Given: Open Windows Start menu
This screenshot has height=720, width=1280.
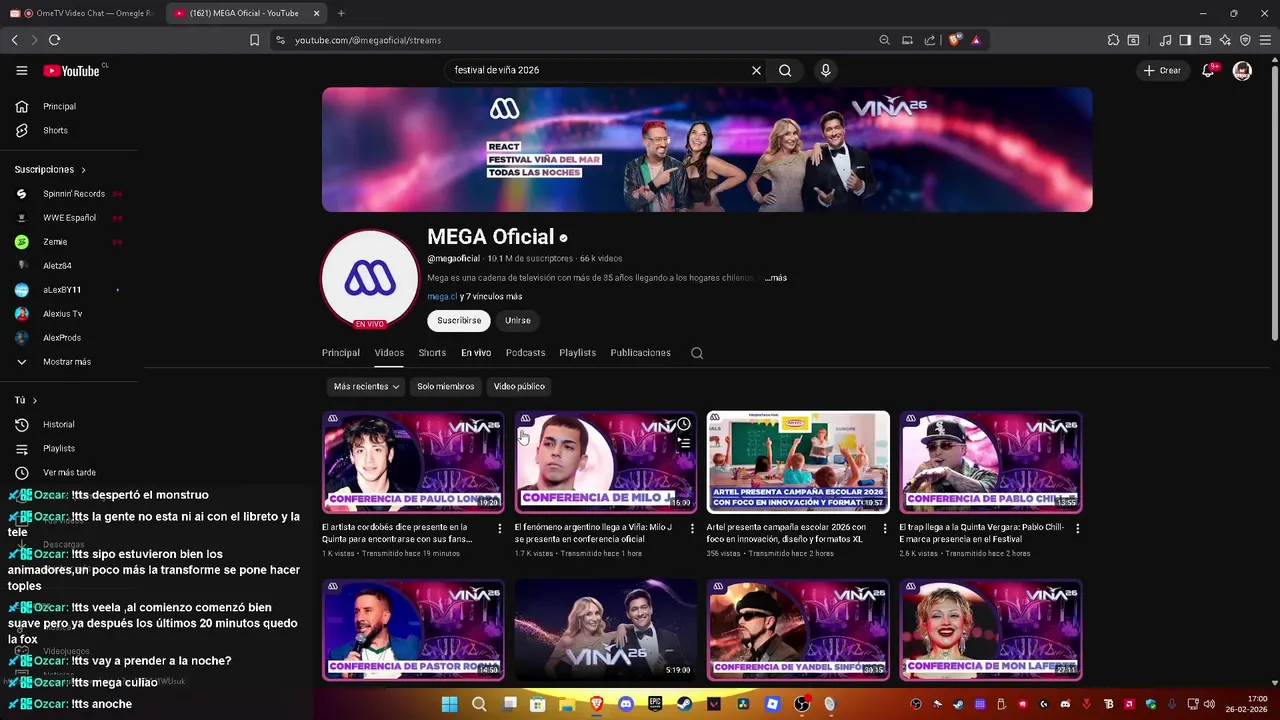Looking at the screenshot, I should pos(449,704).
